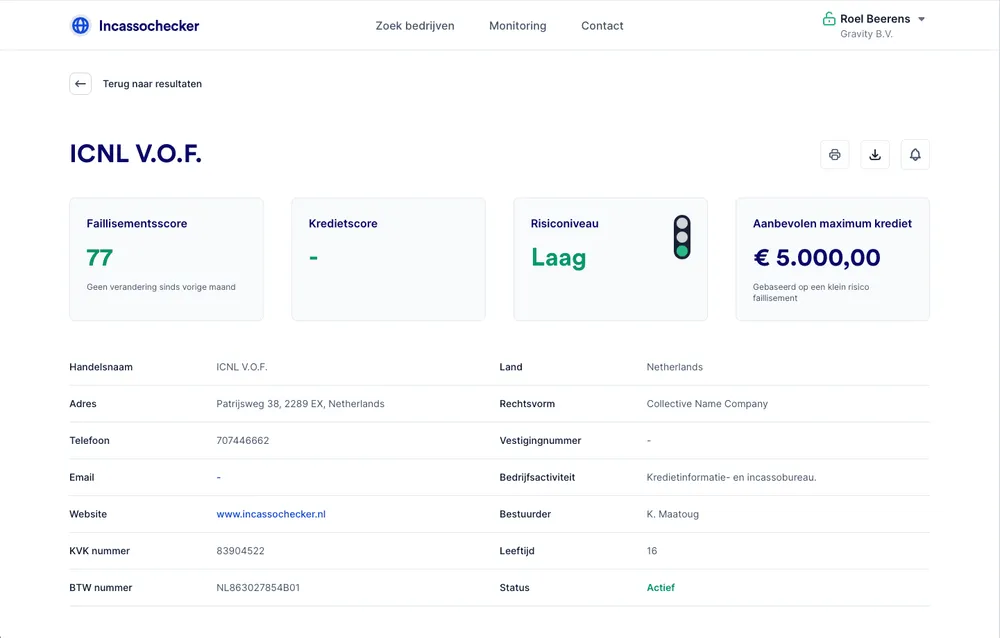Open the Contact page
This screenshot has height=638, width=1000.
click(602, 26)
